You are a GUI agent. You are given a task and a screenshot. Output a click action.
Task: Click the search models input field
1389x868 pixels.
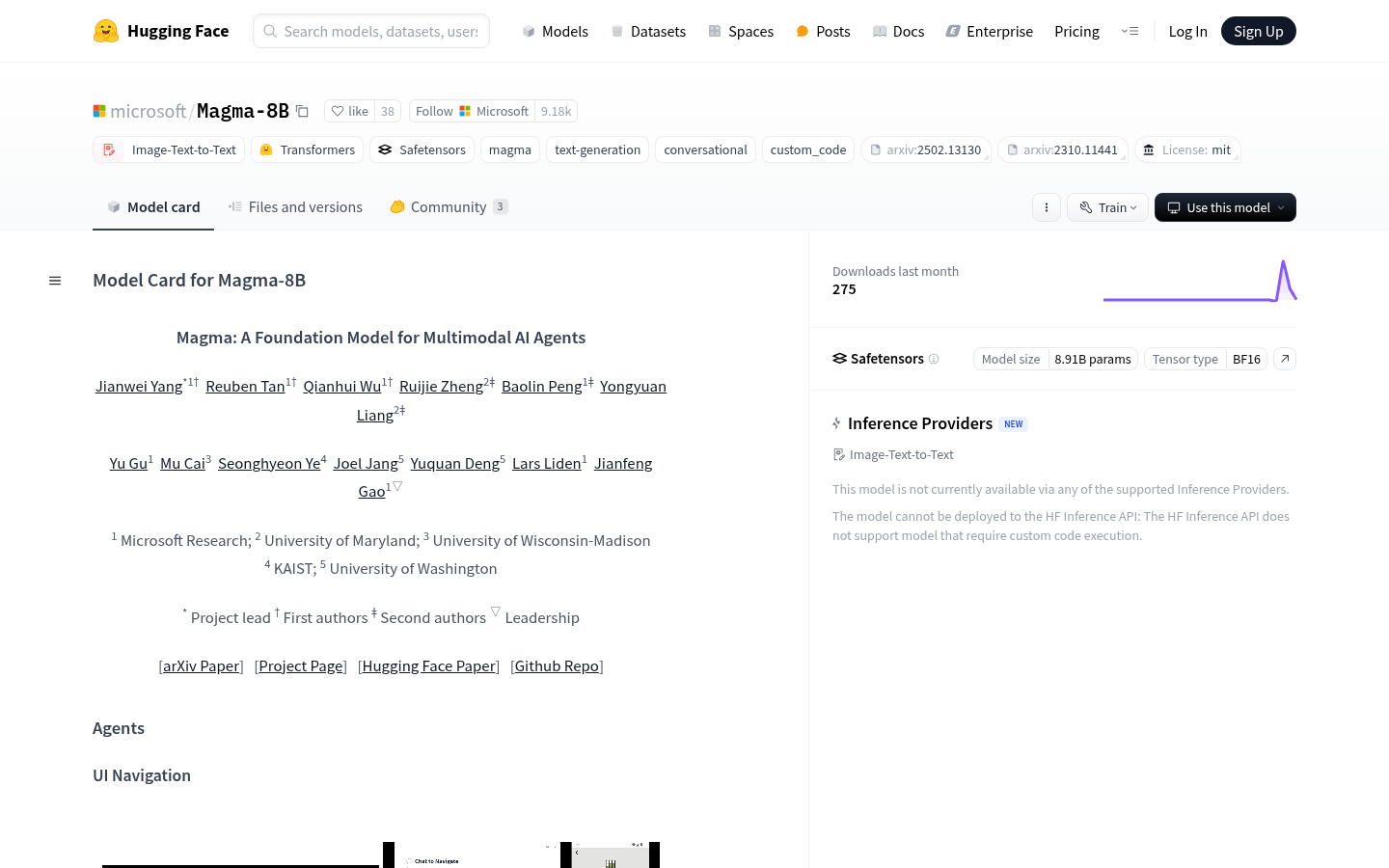pos(380,31)
